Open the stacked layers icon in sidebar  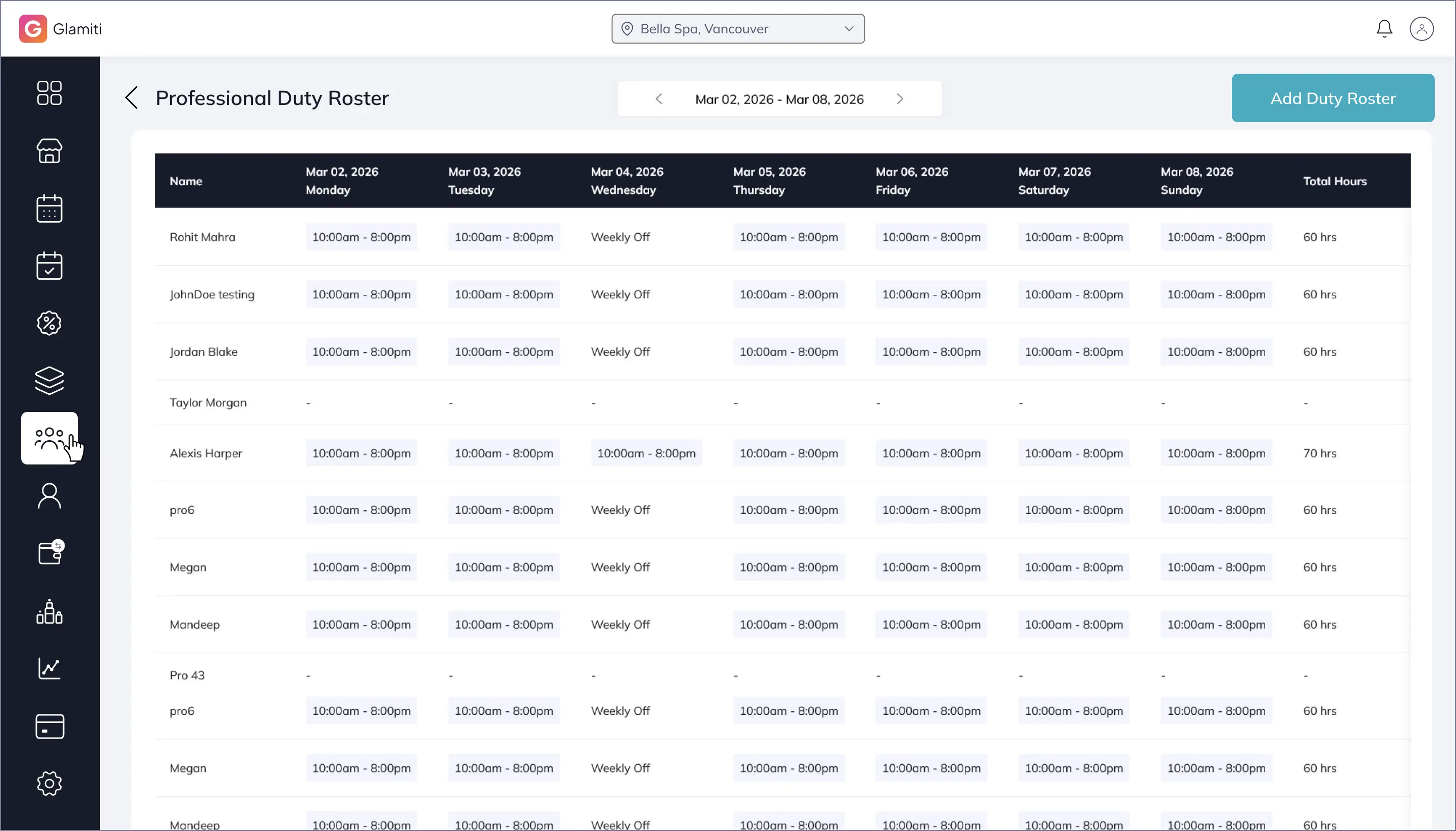coord(49,381)
